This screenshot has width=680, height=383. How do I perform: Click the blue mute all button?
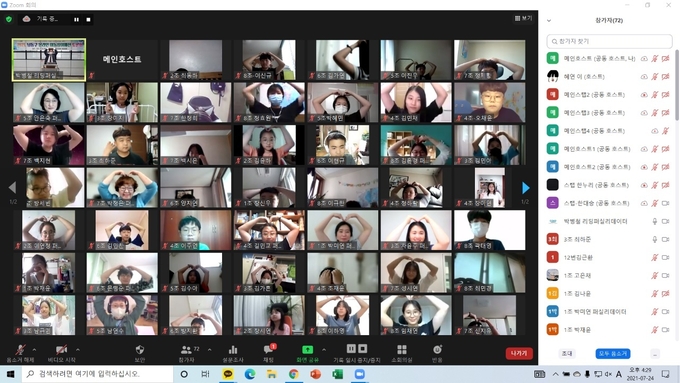(613, 354)
